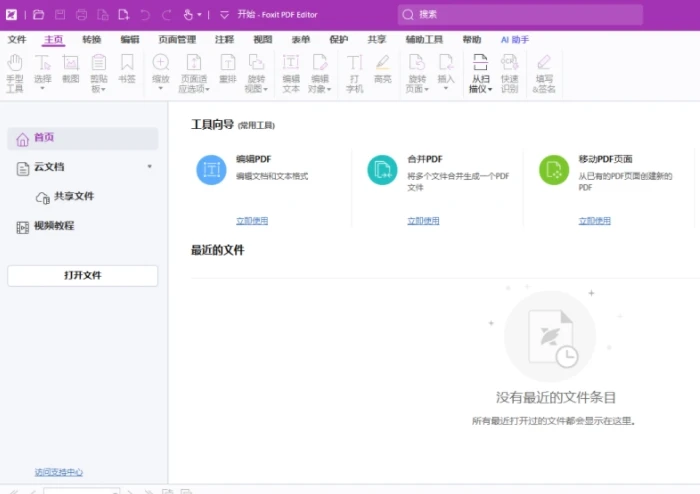Select 首页 in the left sidebar
This screenshot has width=700, height=494.
pos(83,138)
